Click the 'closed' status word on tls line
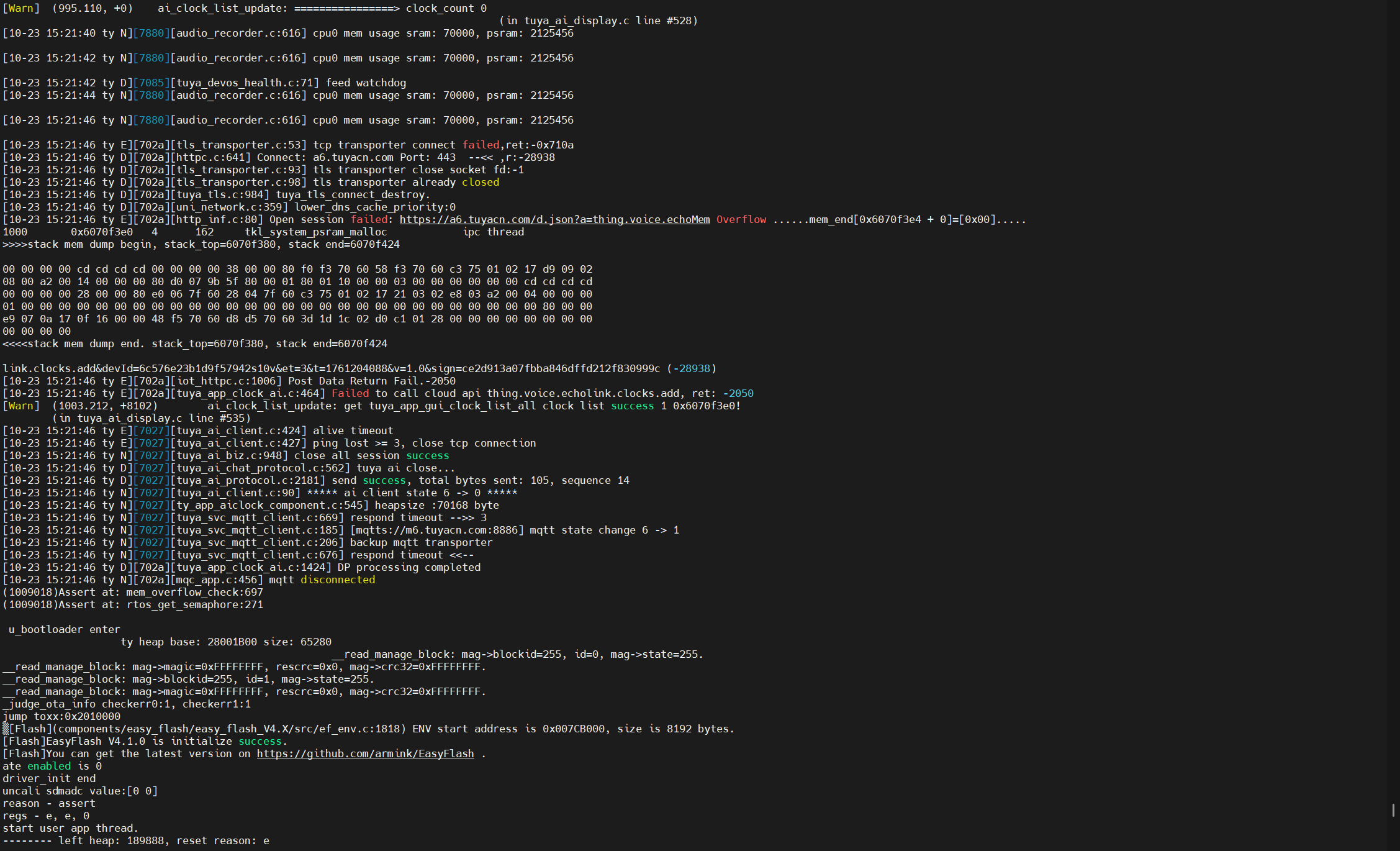The height and width of the screenshot is (851, 1400). coord(481,182)
